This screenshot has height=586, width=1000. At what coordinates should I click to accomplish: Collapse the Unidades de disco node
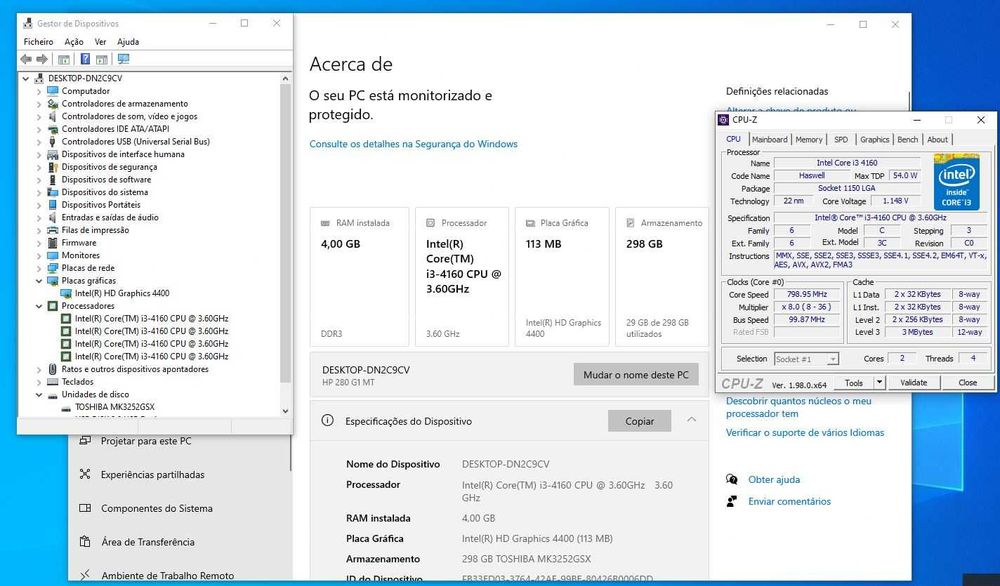pos(39,395)
